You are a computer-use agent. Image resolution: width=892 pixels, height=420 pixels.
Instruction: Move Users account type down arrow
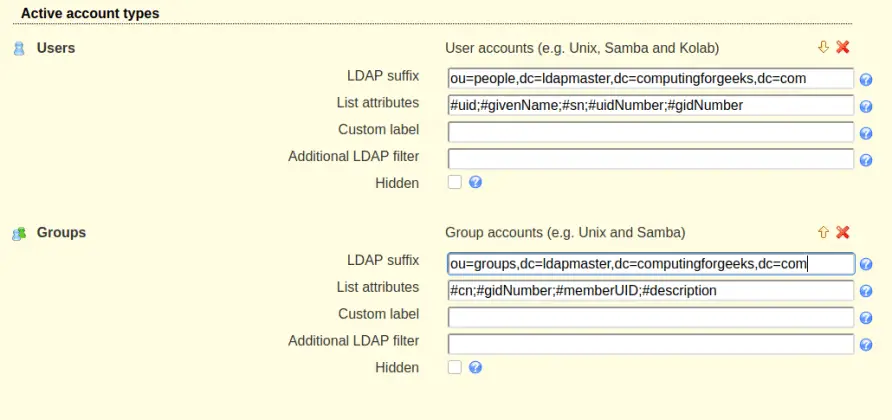tap(823, 47)
